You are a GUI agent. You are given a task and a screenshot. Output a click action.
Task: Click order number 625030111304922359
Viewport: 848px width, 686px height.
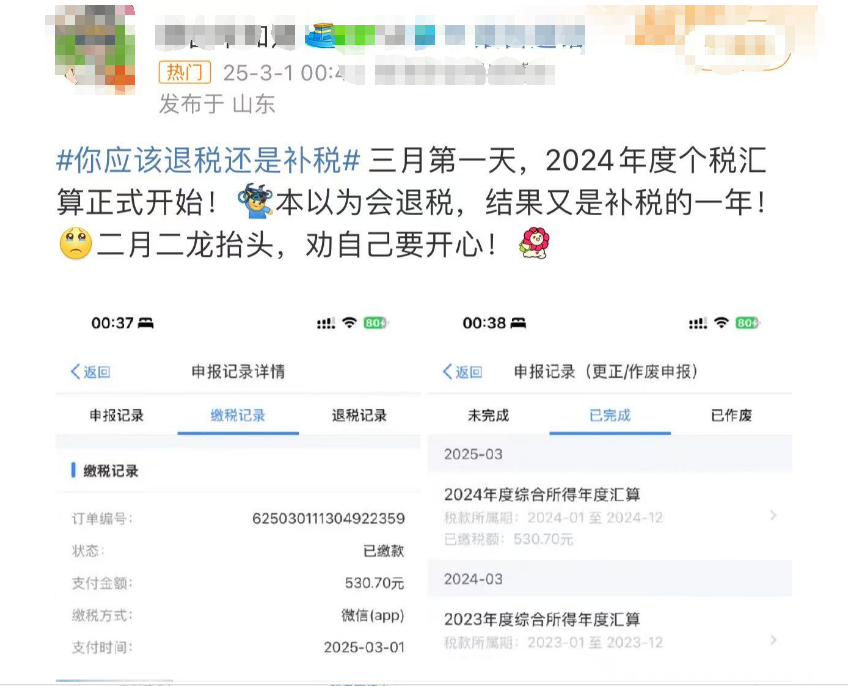pyautogui.click(x=328, y=518)
